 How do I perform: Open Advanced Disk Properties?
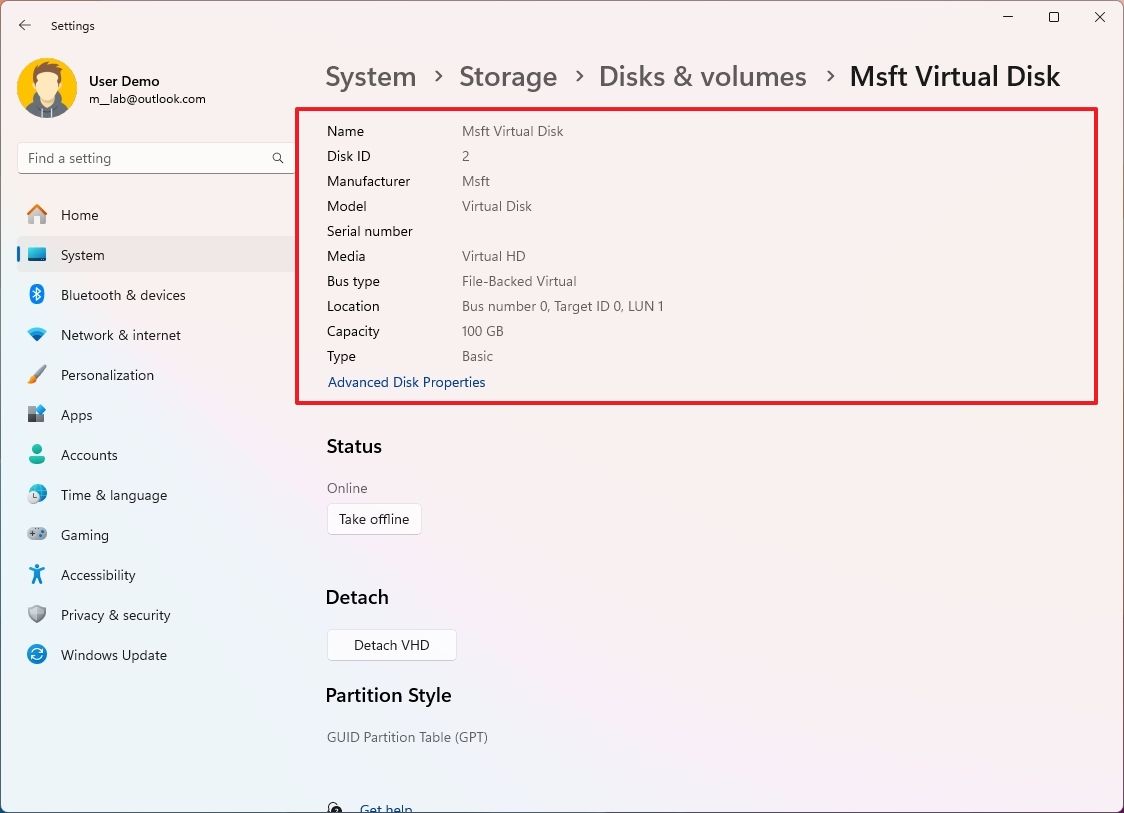pos(406,382)
